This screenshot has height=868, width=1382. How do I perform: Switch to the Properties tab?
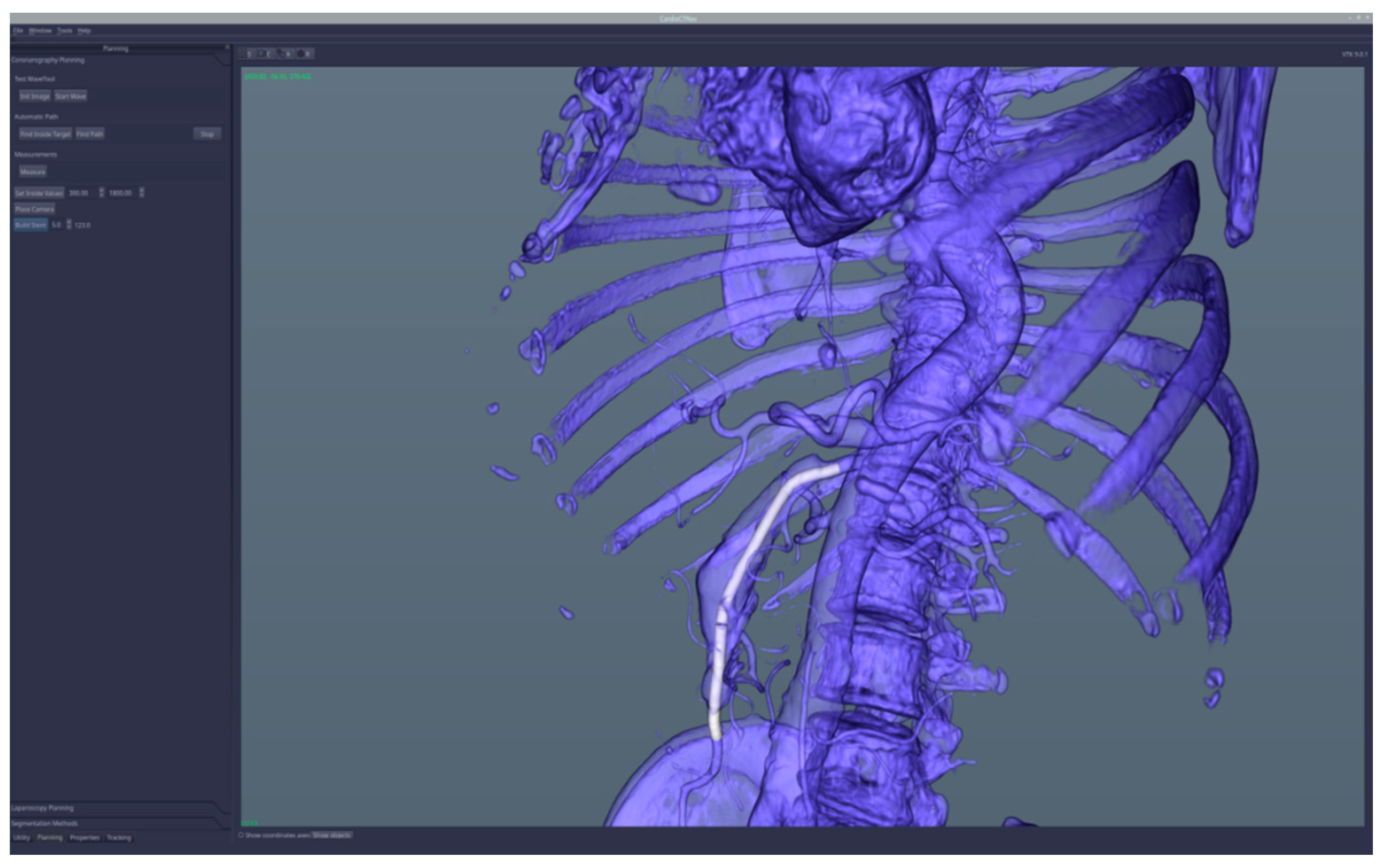(x=84, y=837)
